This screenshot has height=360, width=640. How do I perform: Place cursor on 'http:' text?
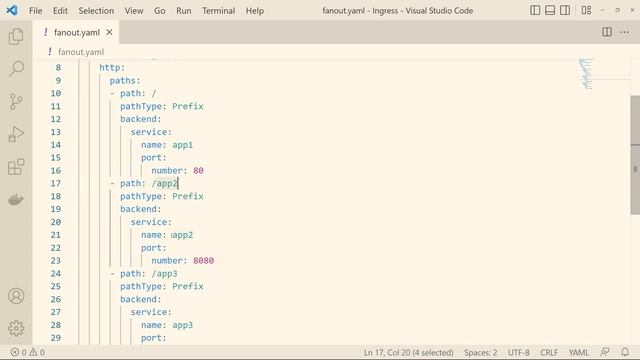112,67
